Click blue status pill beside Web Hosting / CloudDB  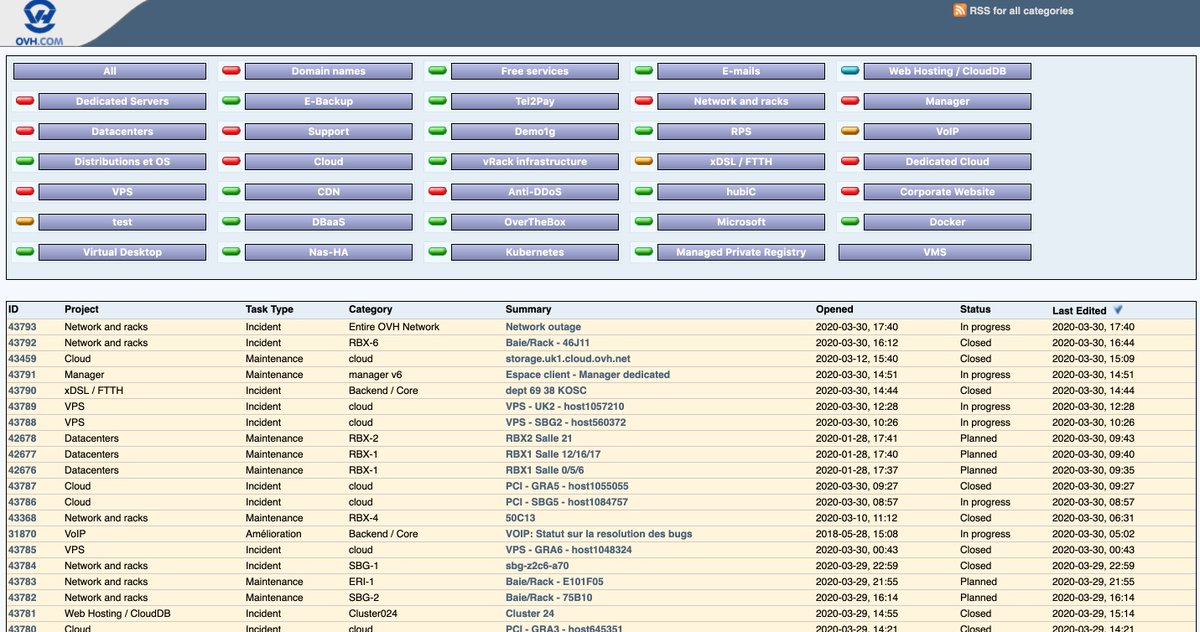(849, 71)
